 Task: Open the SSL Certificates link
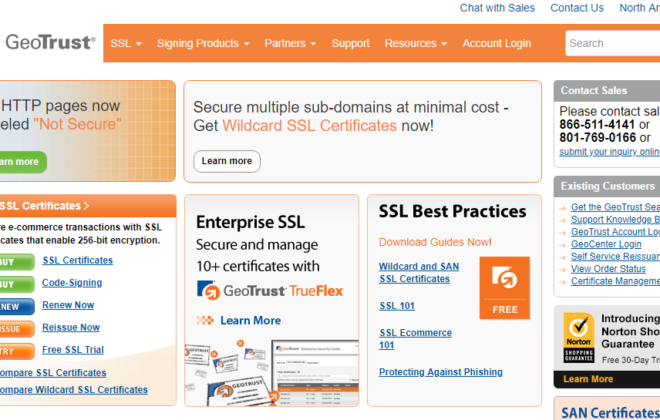coord(77,261)
